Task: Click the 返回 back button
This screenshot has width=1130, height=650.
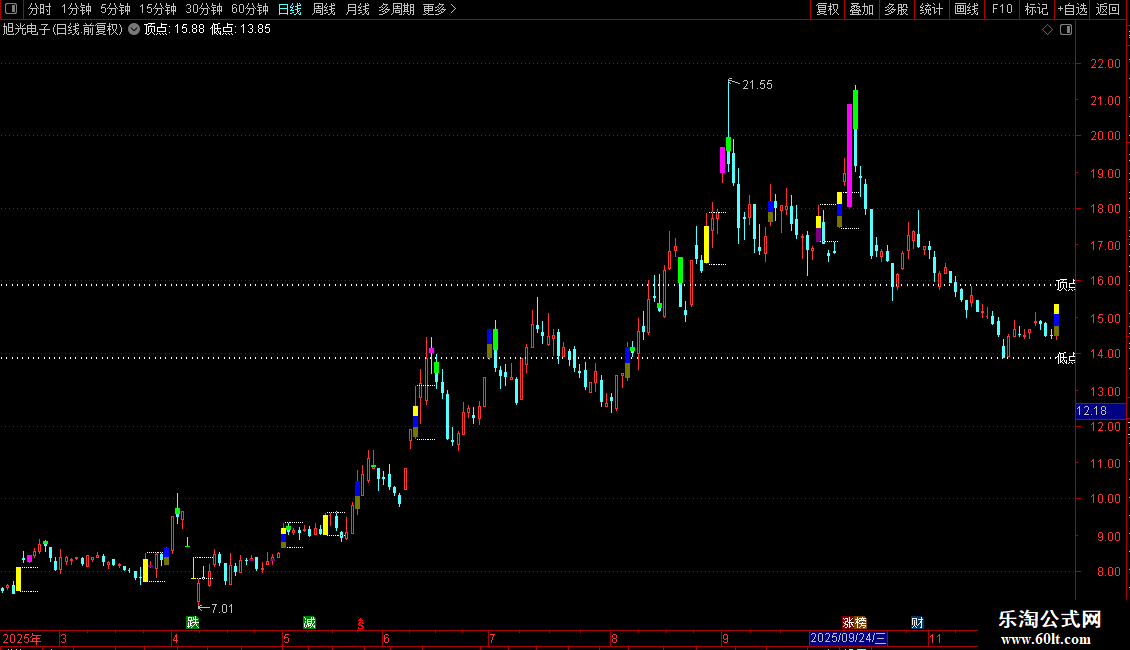Action: (x=1108, y=9)
